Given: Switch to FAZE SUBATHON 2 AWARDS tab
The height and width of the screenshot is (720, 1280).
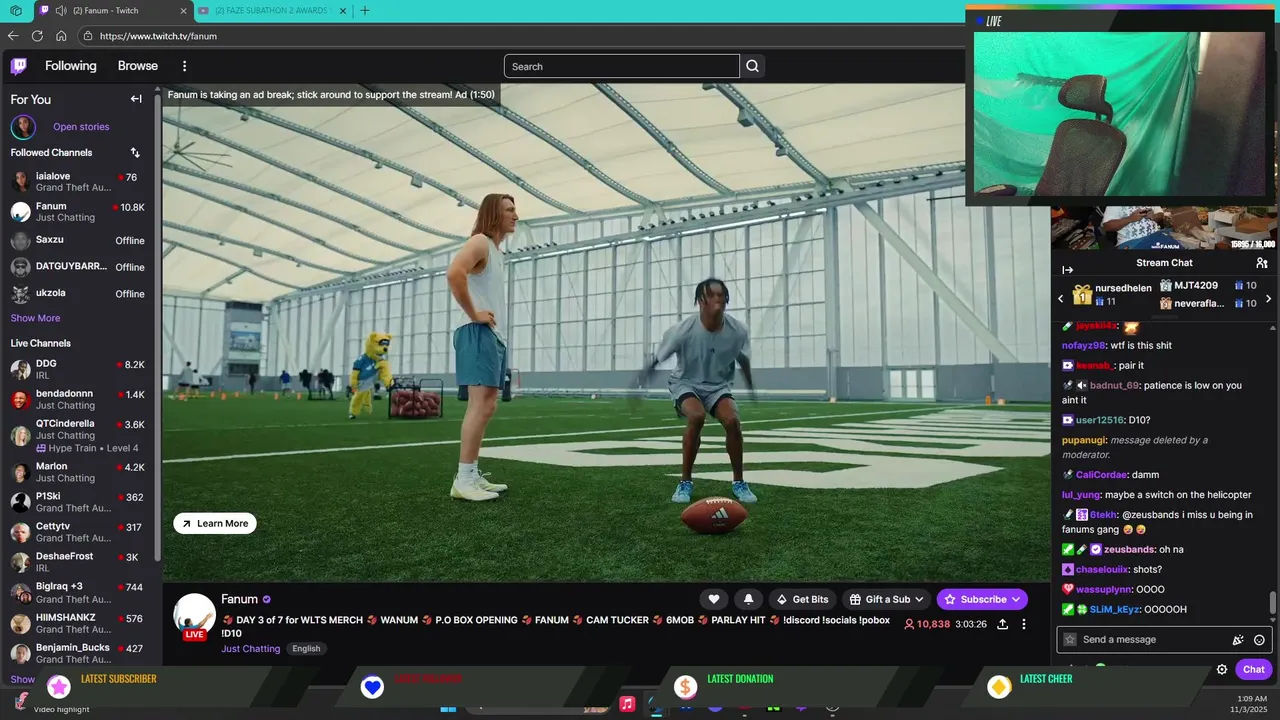Looking at the screenshot, I should (273, 11).
